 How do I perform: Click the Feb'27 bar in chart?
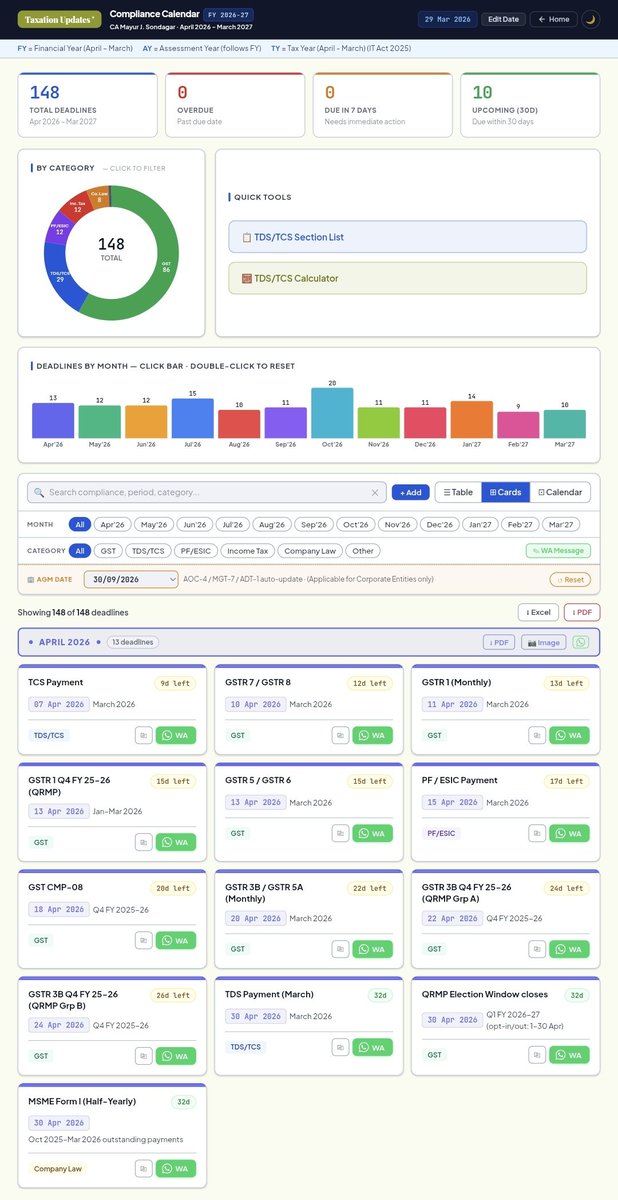coord(518,425)
